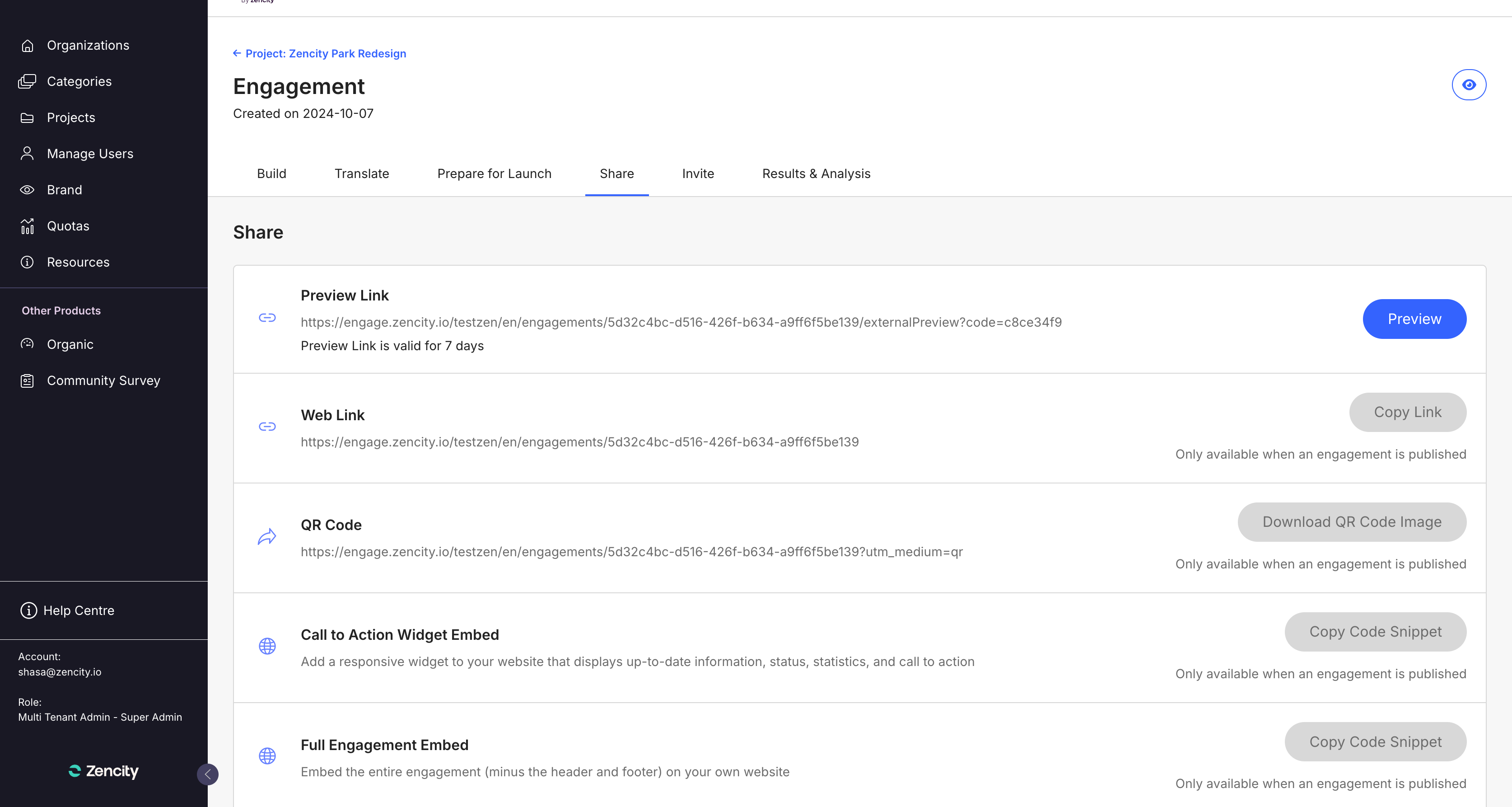Screen dimensions: 1512x807
Task: Click the 'Other Products' section heading
Action: pyautogui.click(x=61, y=311)
